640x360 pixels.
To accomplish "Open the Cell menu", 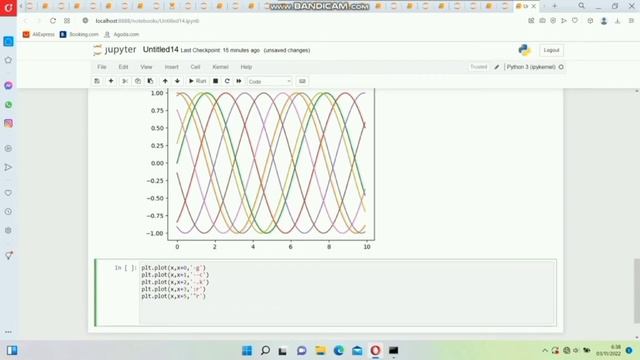I will [x=195, y=67].
